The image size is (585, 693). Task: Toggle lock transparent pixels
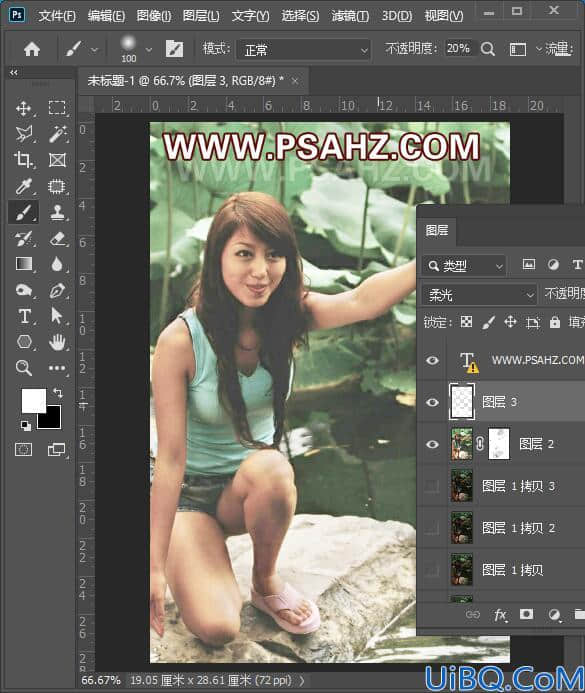click(466, 322)
